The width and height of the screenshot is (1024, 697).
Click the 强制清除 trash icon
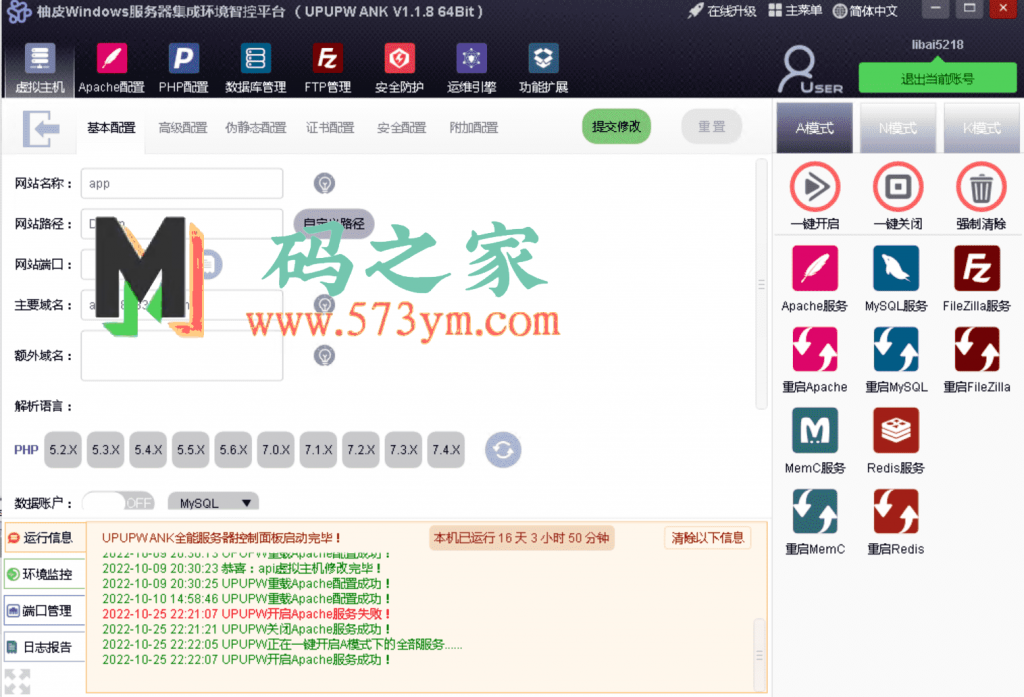(x=980, y=187)
